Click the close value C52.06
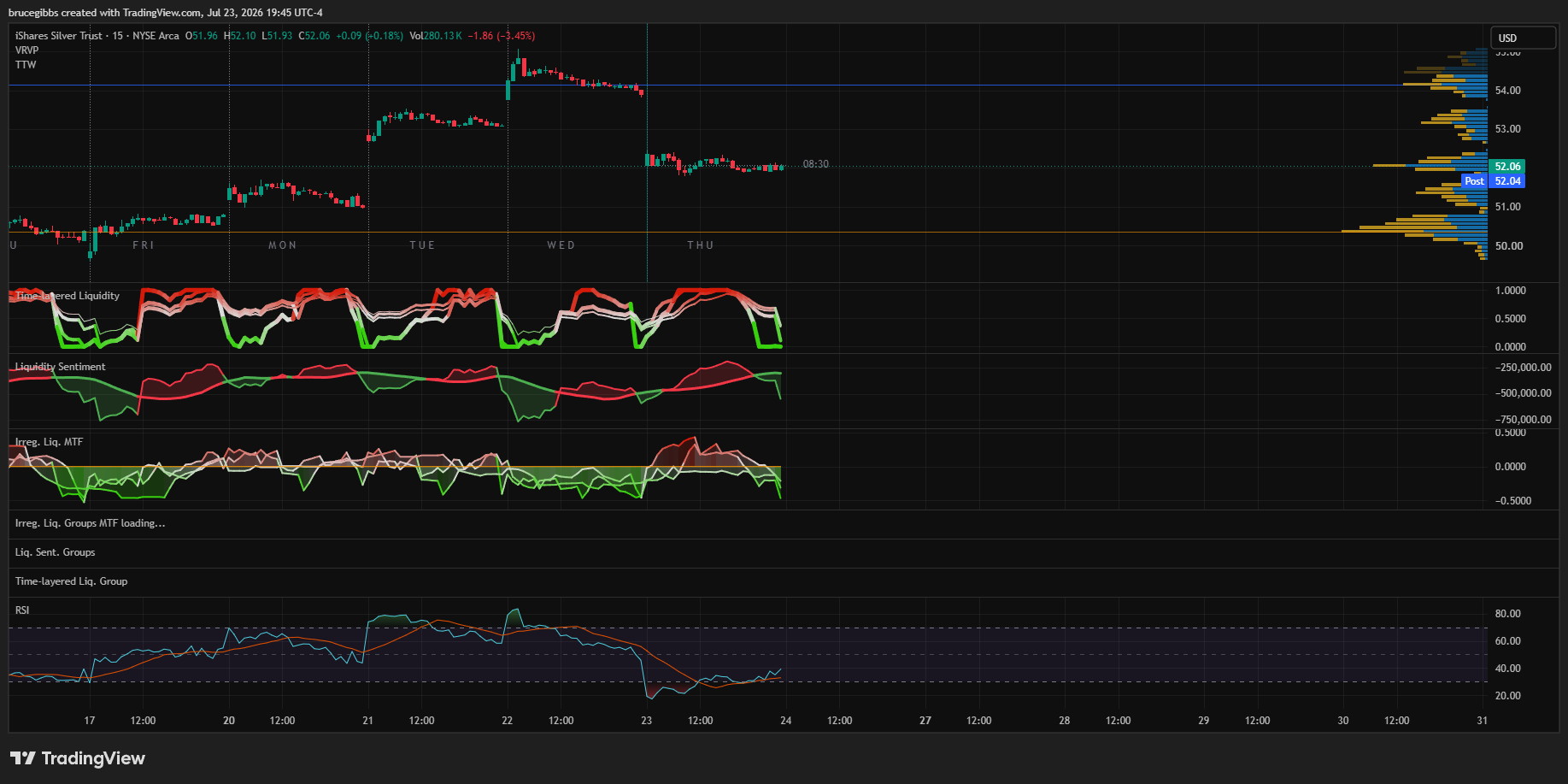1568x784 pixels. [x=314, y=36]
